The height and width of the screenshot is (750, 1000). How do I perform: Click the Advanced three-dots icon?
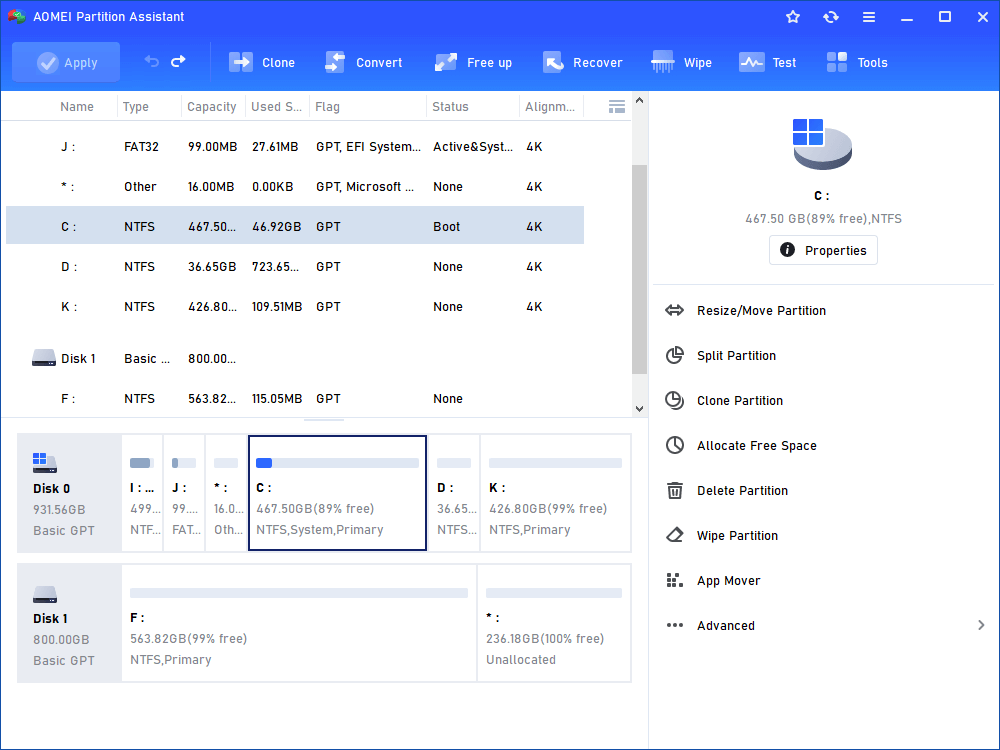pyautogui.click(x=675, y=625)
